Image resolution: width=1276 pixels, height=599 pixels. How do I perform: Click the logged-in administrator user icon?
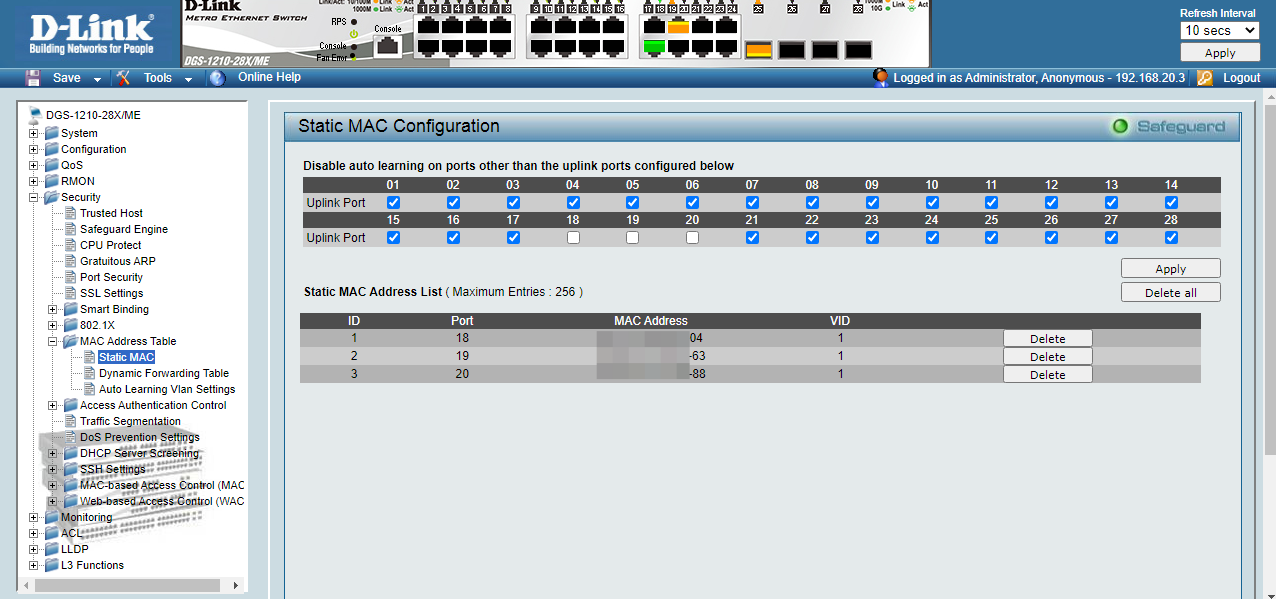(x=881, y=77)
